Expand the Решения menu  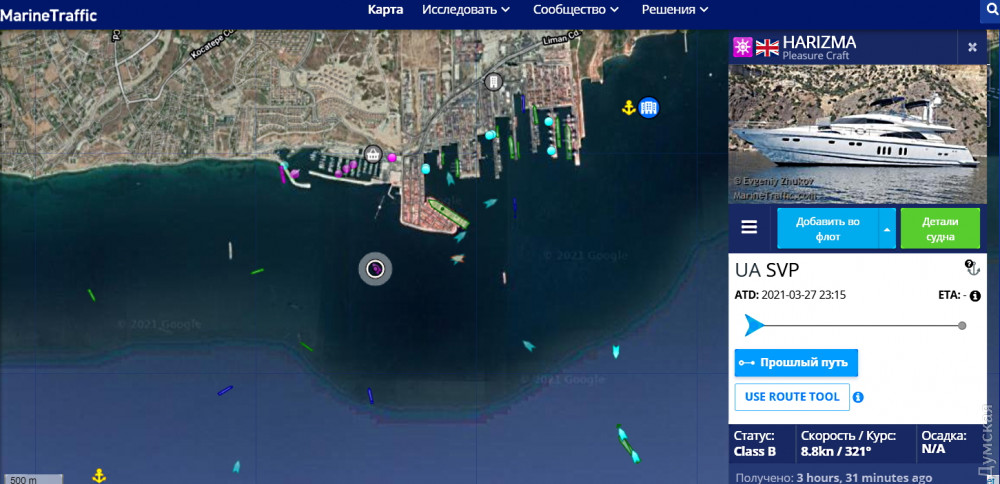click(675, 10)
